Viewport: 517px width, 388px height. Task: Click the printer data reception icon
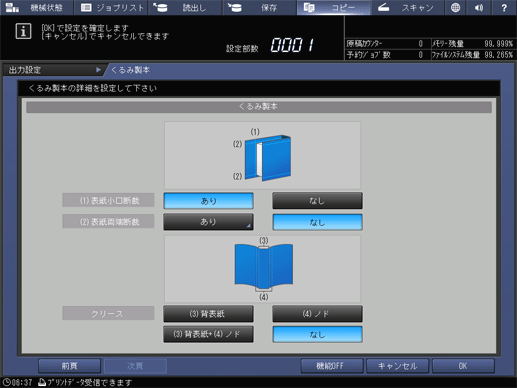pyautogui.click(x=42, y=382)
